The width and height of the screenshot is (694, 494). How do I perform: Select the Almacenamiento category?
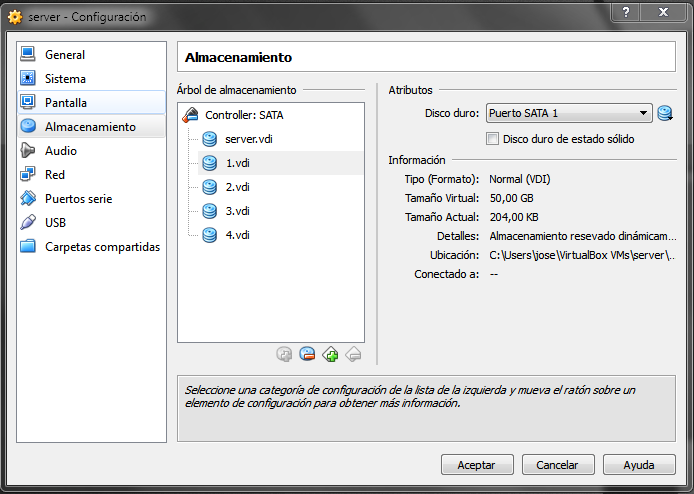(91, 127)
